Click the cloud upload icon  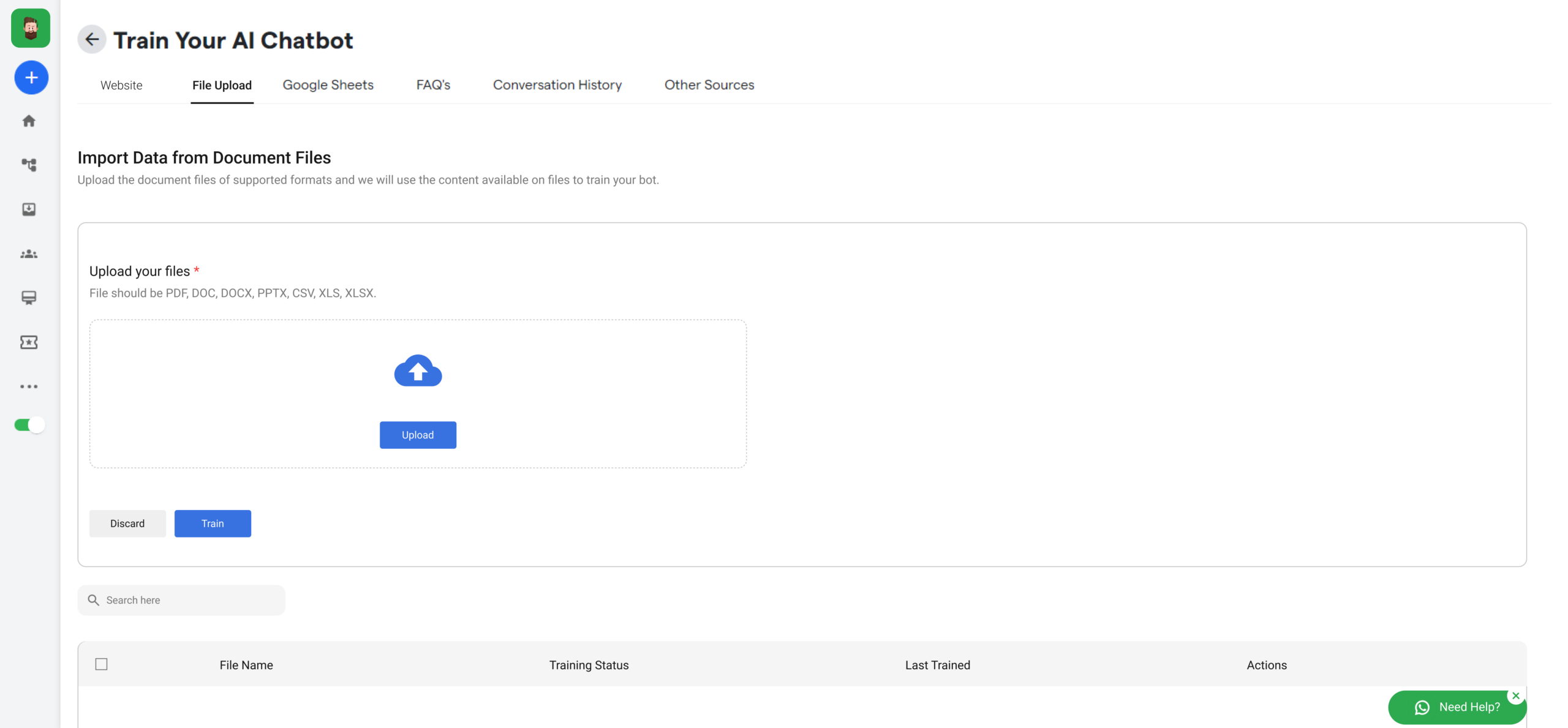click(418, 371)
